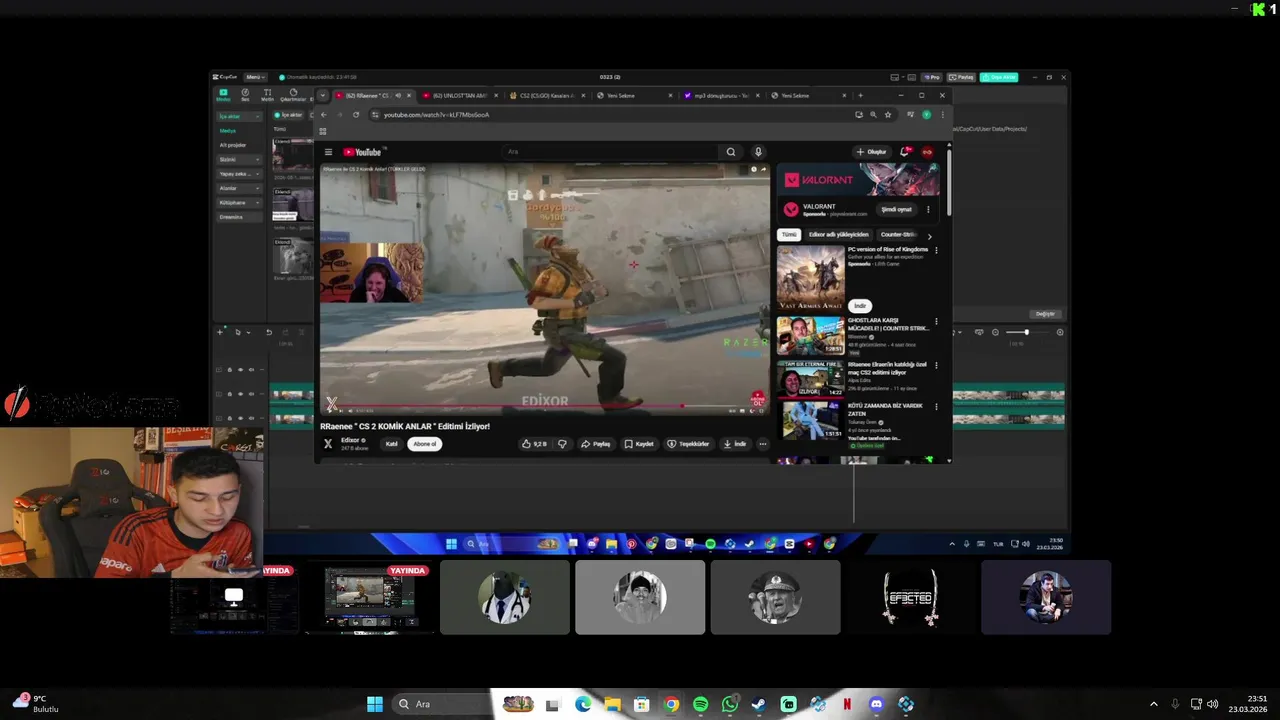Open CapCut Ses audio tool
The width and height of the screenshot is (1280, 720).
tap(245, 95)
